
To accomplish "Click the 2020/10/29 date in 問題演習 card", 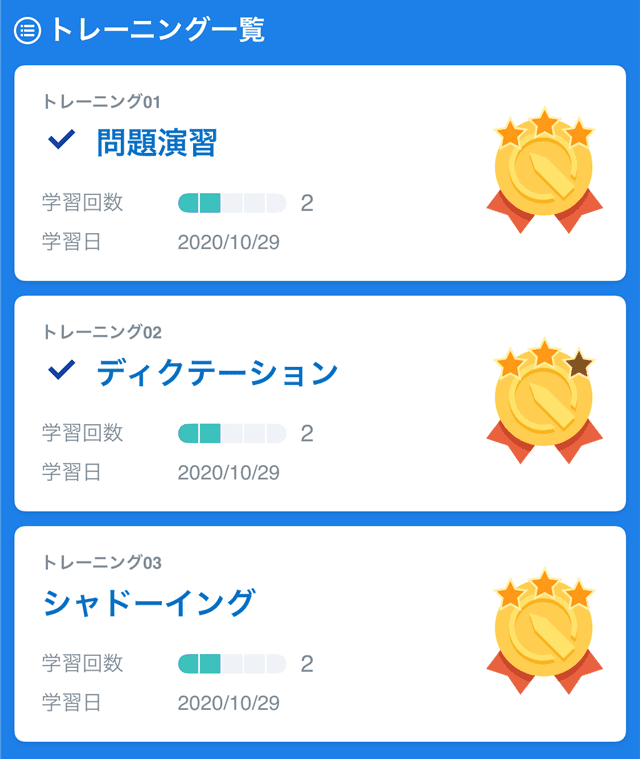I will (x=229, y=243).
